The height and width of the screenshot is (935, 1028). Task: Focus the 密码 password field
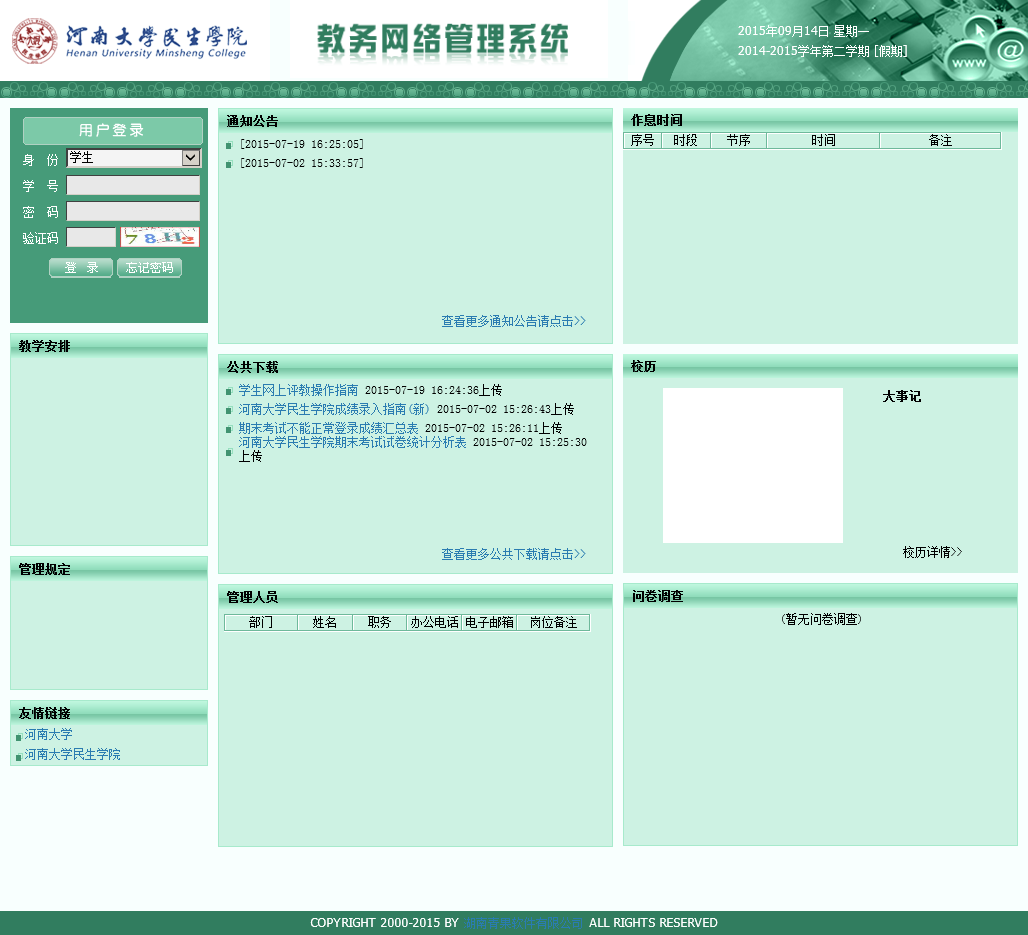click(133, 211)
